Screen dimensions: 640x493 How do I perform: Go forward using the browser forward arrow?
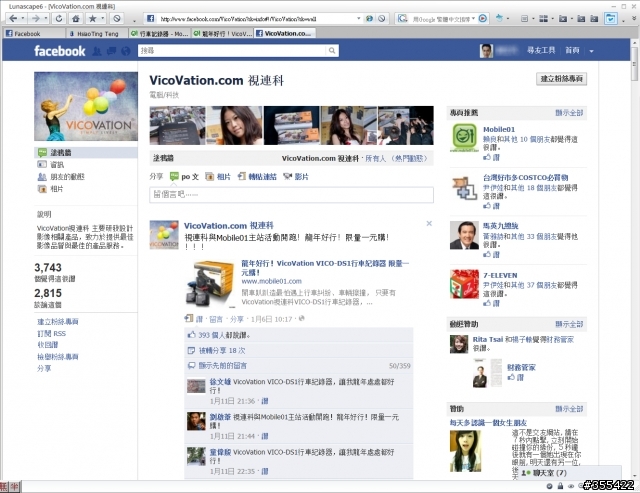36,18
